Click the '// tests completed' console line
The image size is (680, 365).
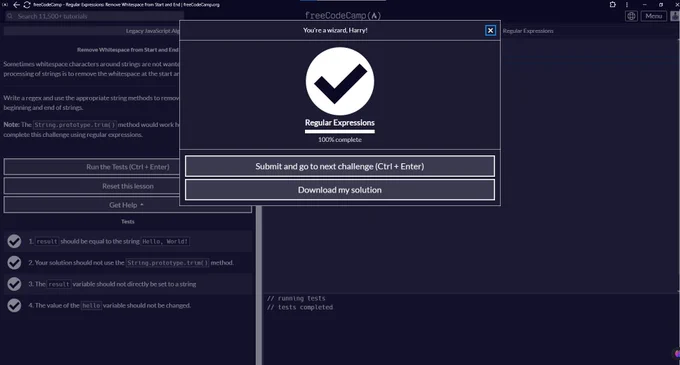[x=300, y=307]
